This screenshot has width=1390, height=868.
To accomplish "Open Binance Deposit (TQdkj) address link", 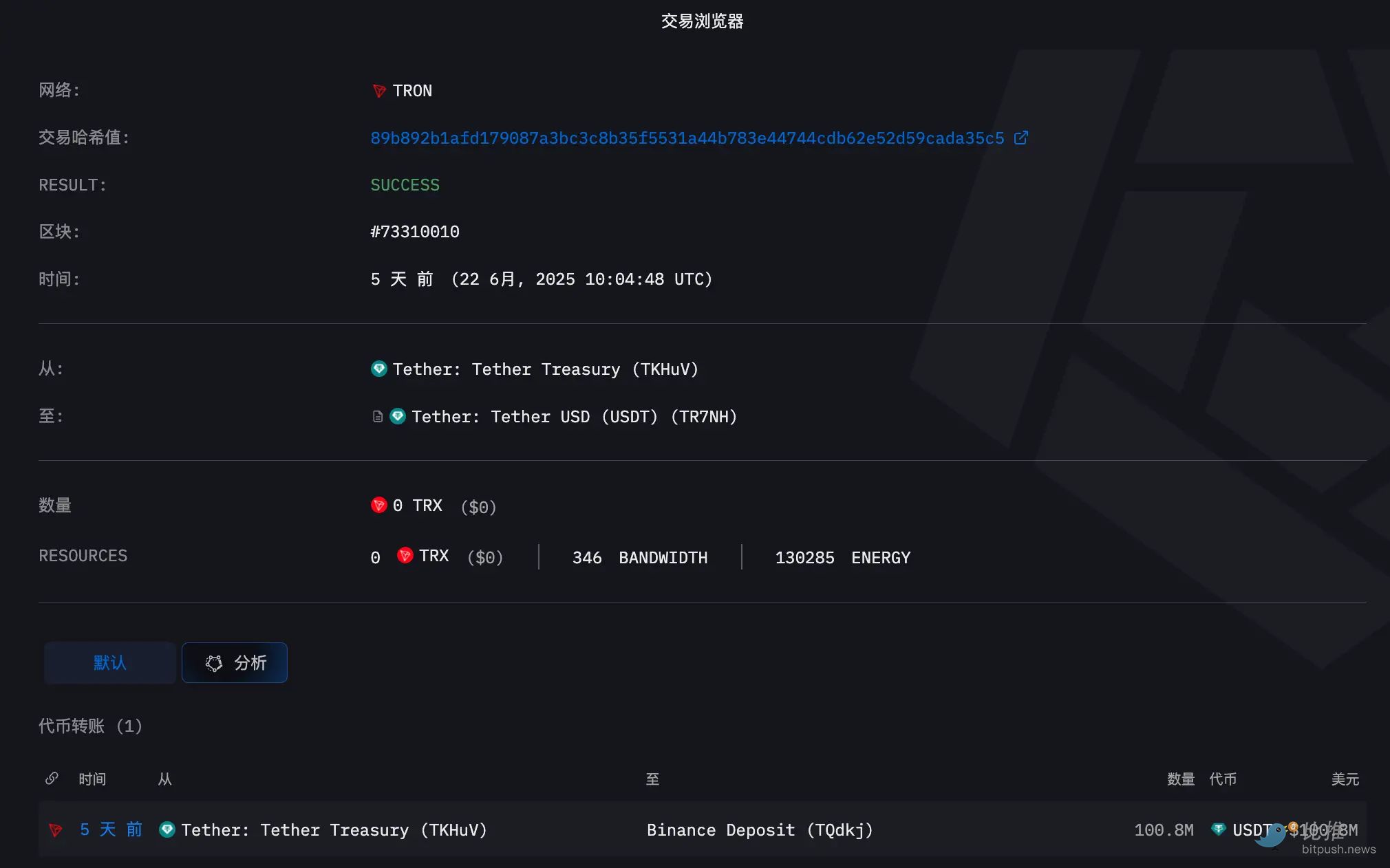I will [760, 830].
